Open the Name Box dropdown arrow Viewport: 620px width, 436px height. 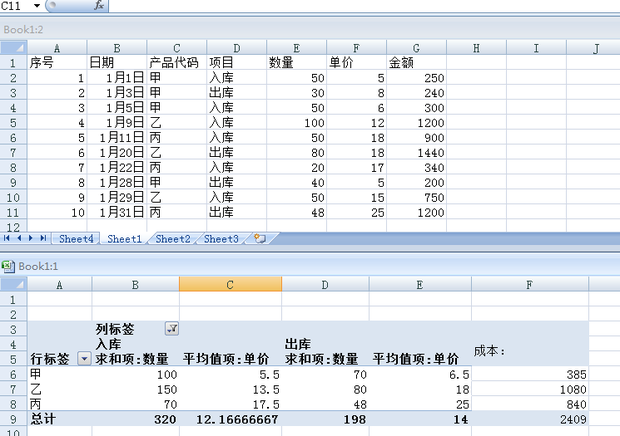(x=36, y=6)
